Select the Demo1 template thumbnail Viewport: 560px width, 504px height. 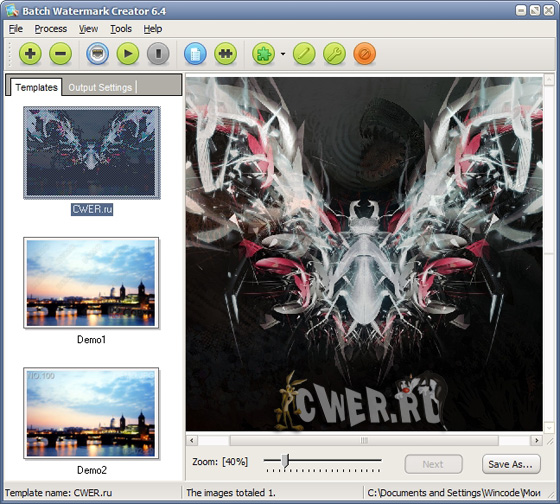point(91,283)
